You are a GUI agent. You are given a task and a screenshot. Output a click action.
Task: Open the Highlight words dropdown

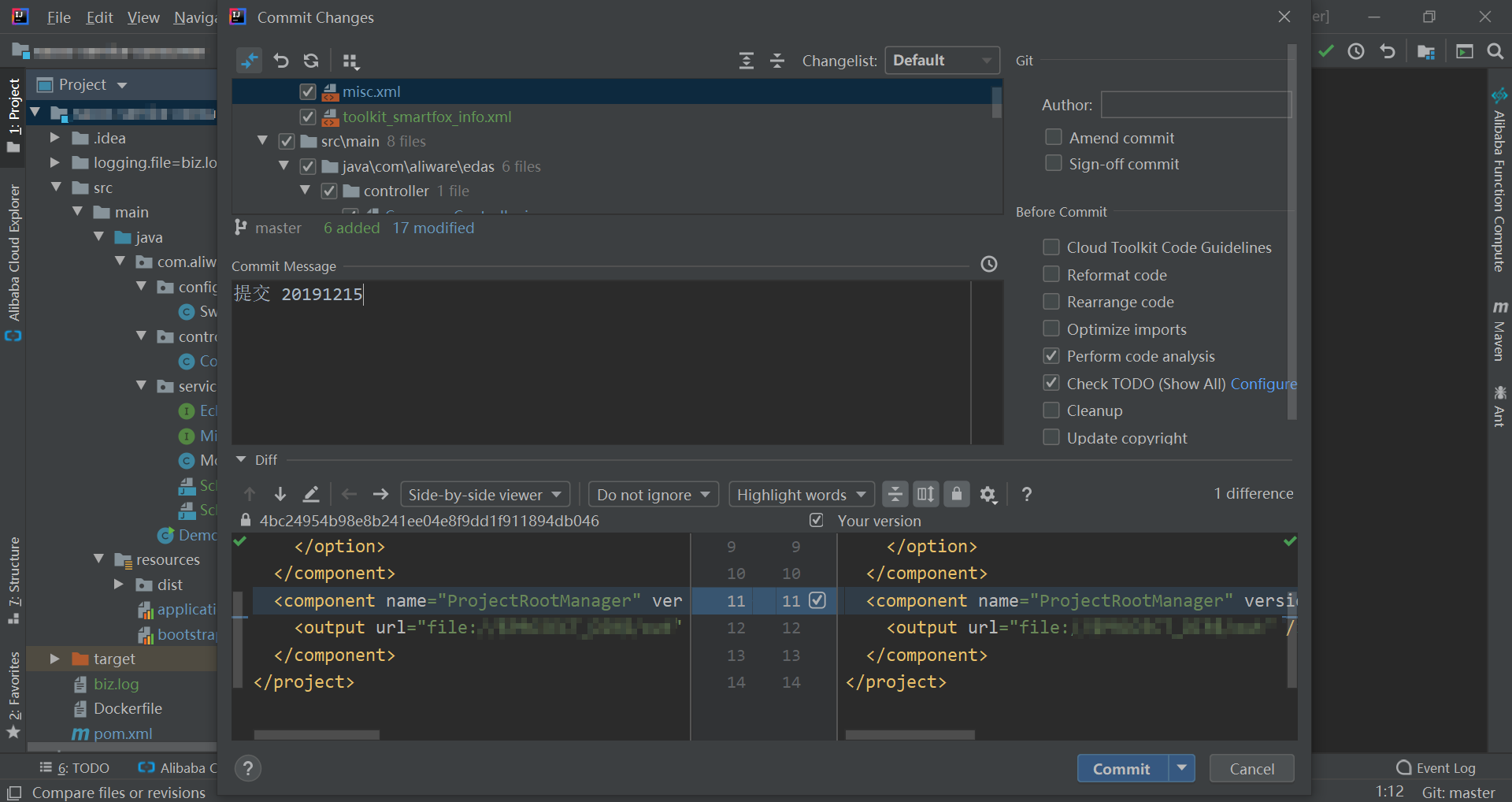tap(801, 495)
